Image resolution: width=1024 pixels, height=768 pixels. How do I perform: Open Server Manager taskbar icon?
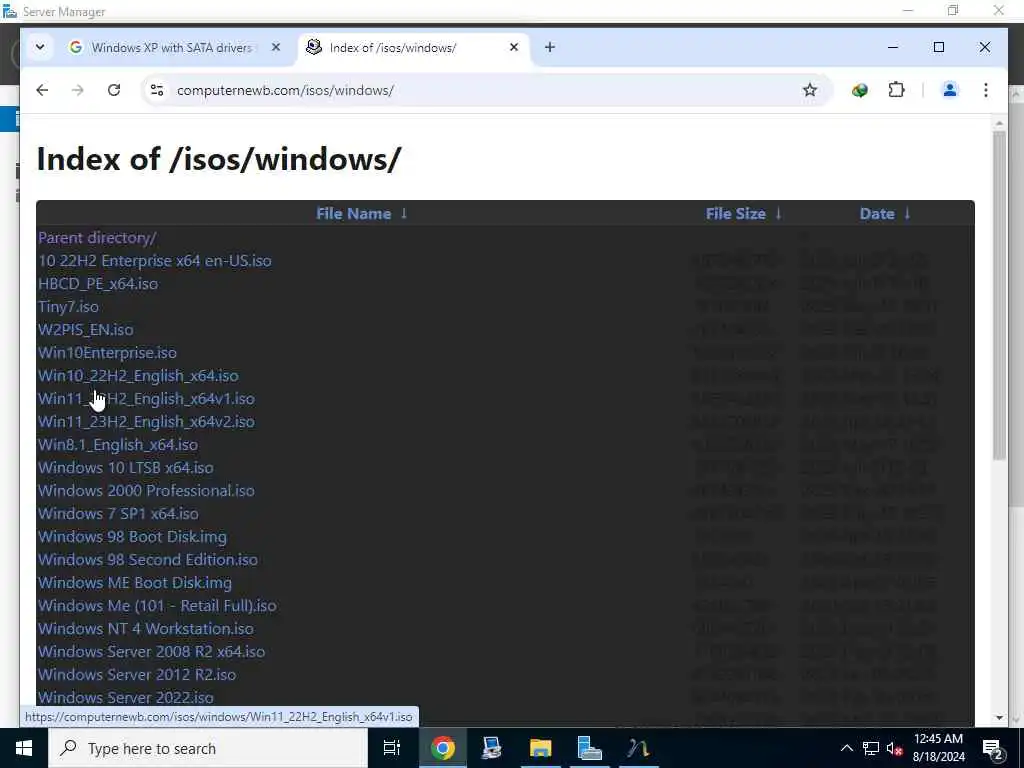point(589,748)
